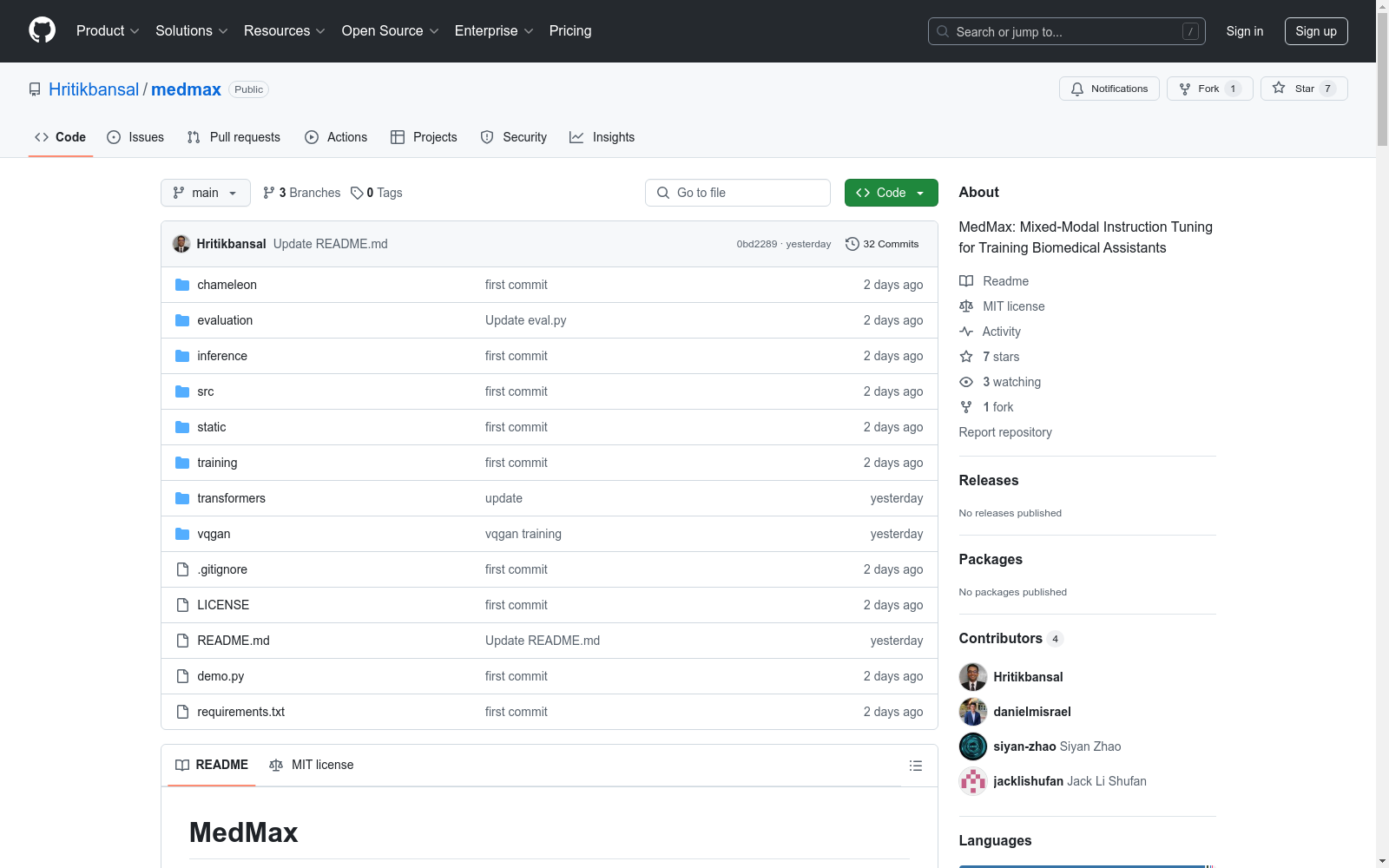This screenshot has height=868, width=1389.
Task: Open the Releases section heading
Action: [989, 480]
